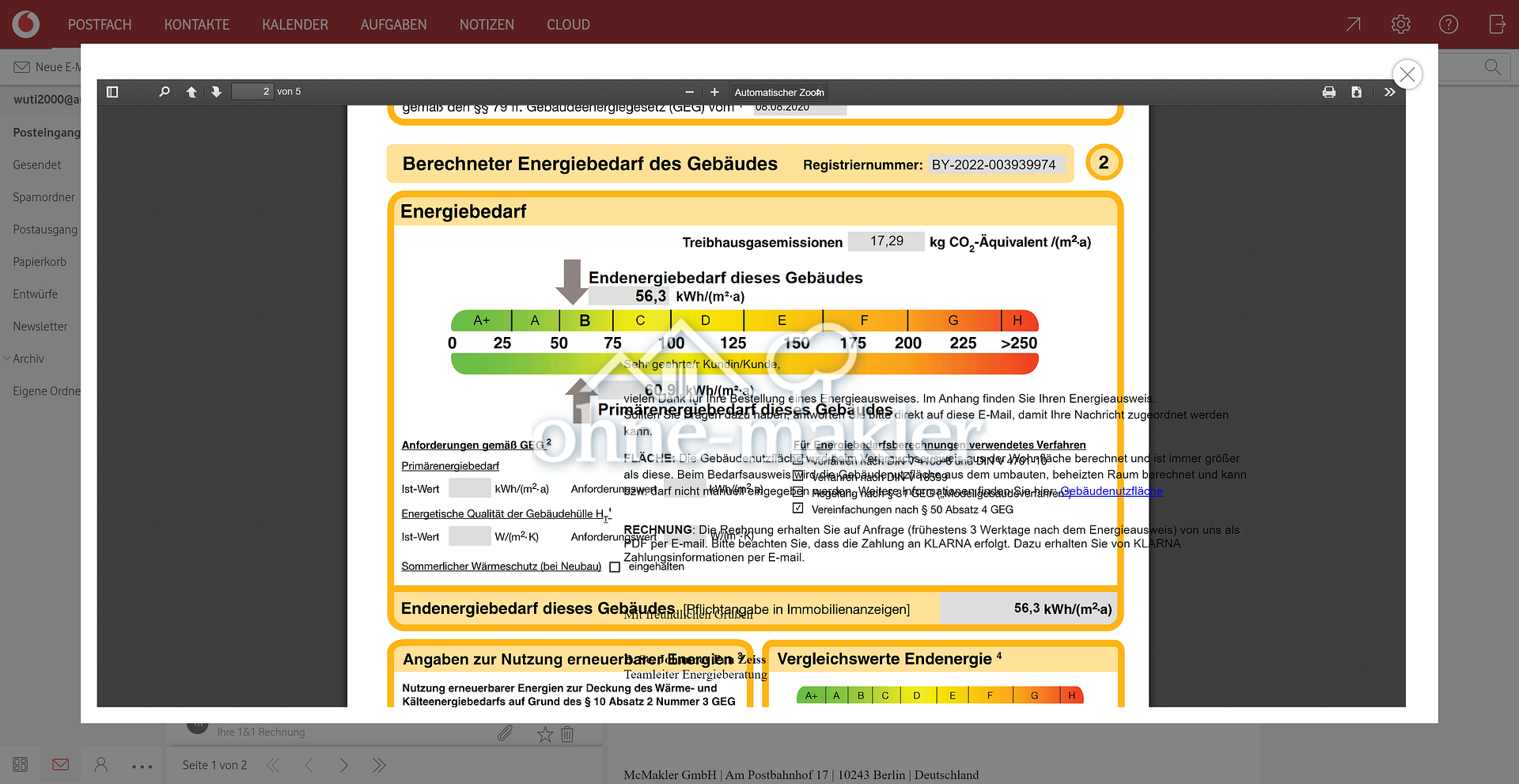Viewport: 1519px width, 784px height.
Task: Download the PDF file
Action: (x=1357, y=92)
